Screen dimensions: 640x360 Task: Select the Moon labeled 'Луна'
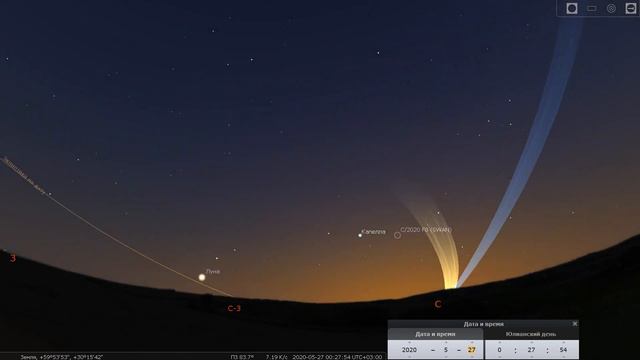(x=202, y=277)
